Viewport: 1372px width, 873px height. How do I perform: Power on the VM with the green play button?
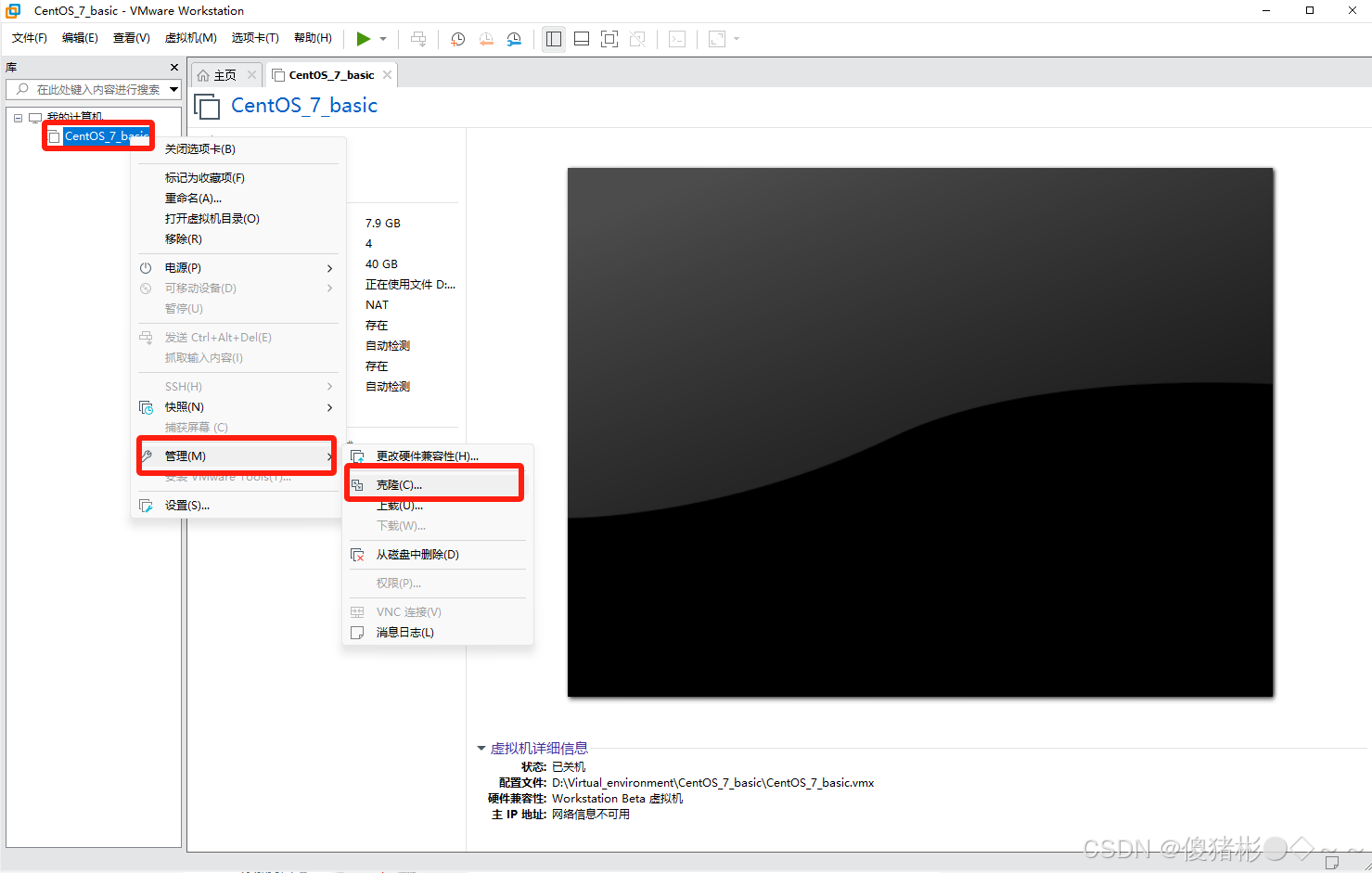pyautogui.click(x=364, y=39)
